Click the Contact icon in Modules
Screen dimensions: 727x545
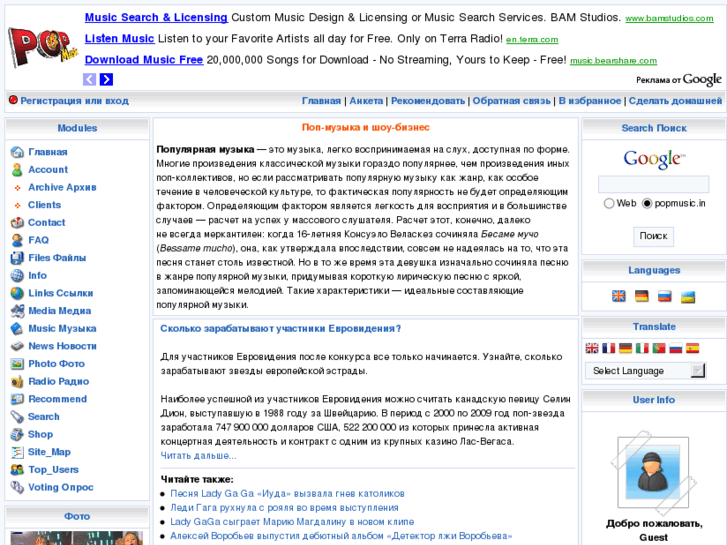click(x=17, y=222)
